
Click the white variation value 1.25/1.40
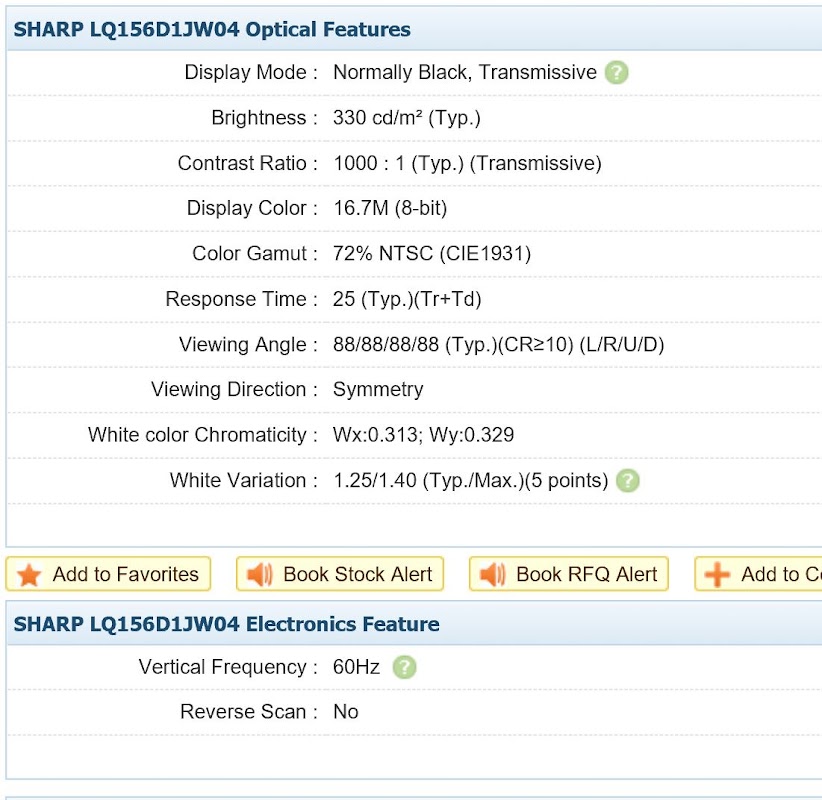(375, 480)
